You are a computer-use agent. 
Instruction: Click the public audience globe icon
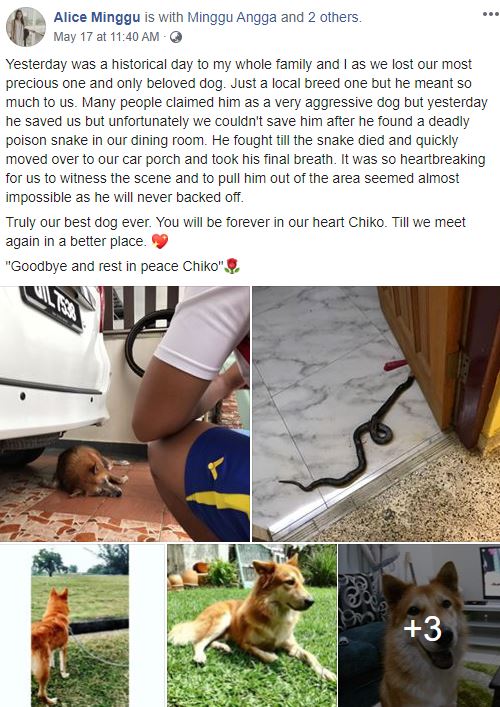point(176,37)
